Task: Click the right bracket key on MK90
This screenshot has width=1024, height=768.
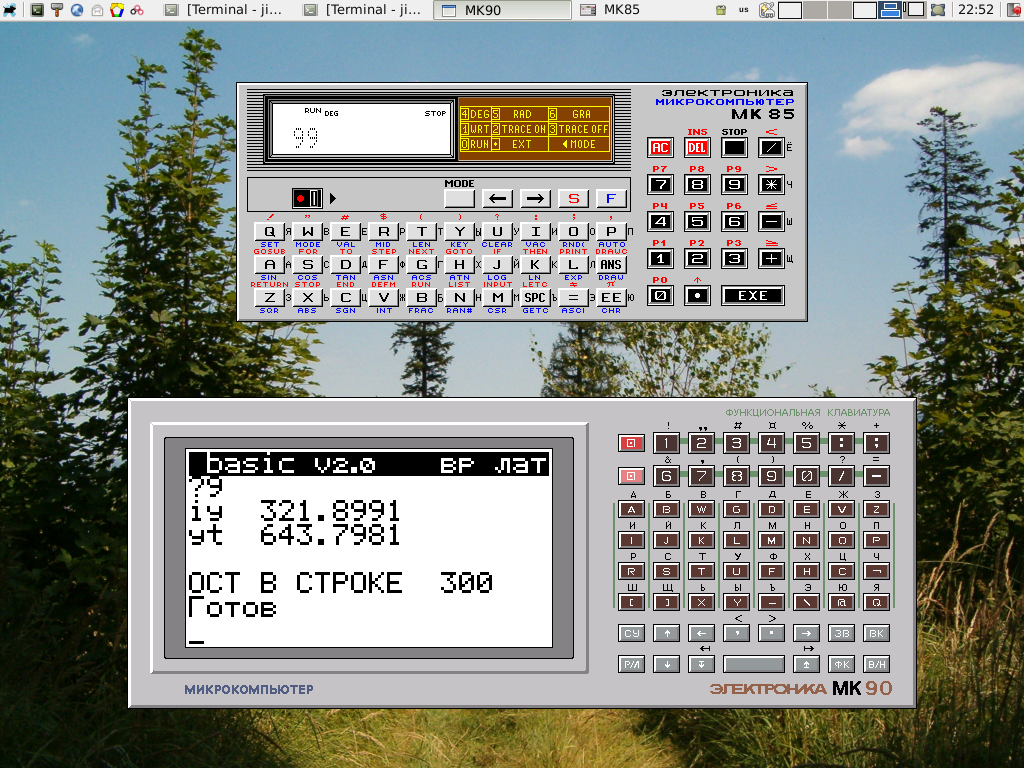Action: (x=666, y=602)
